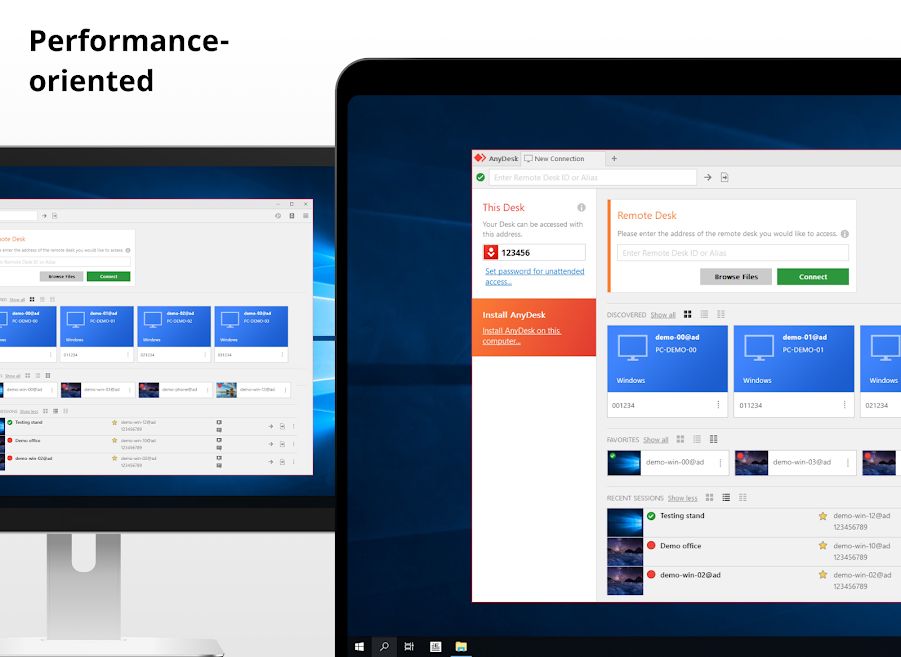Open Windows Start menu on taskbar
The image size is (901, 657).
point(359,647)
